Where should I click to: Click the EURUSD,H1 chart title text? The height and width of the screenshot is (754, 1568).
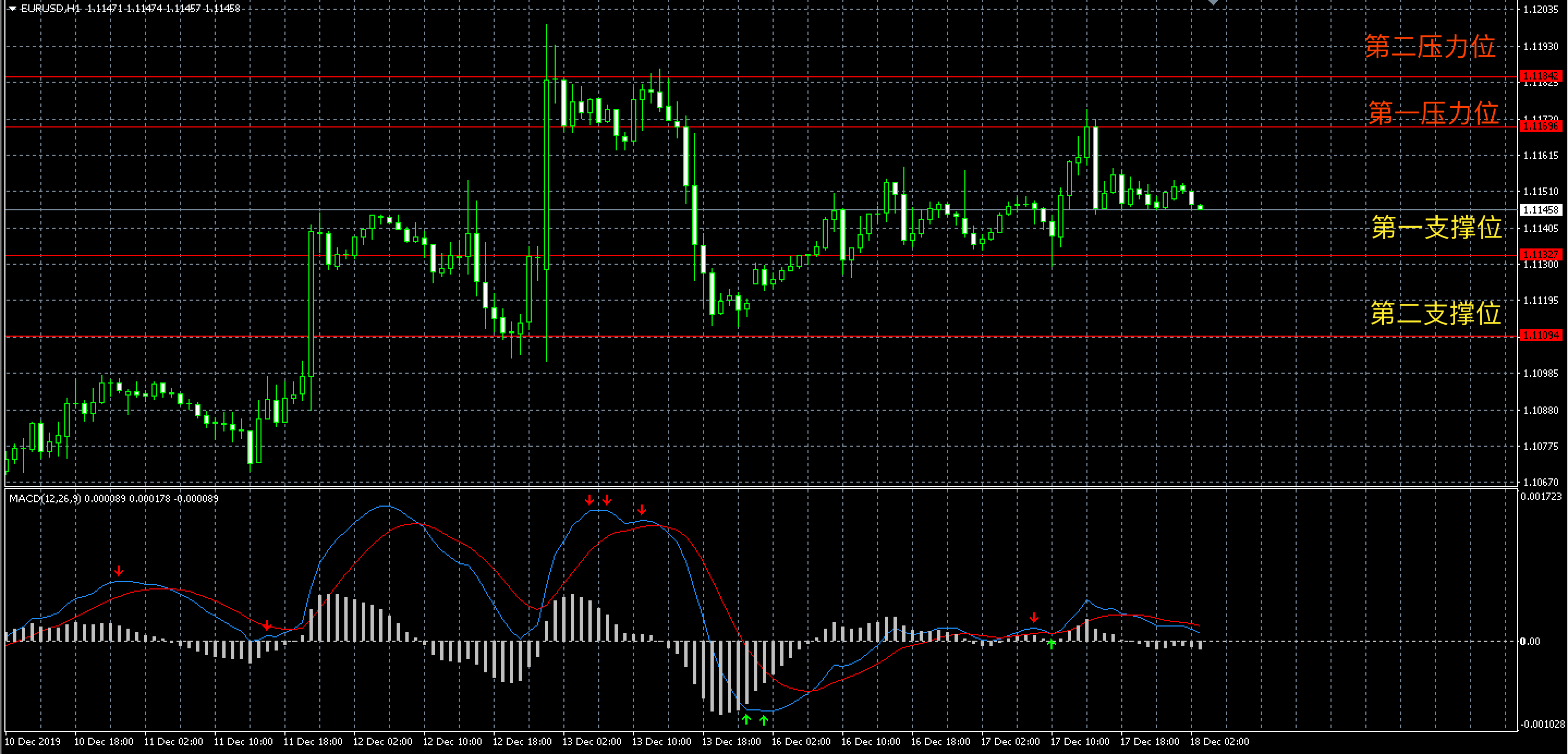tap(51, 9)
